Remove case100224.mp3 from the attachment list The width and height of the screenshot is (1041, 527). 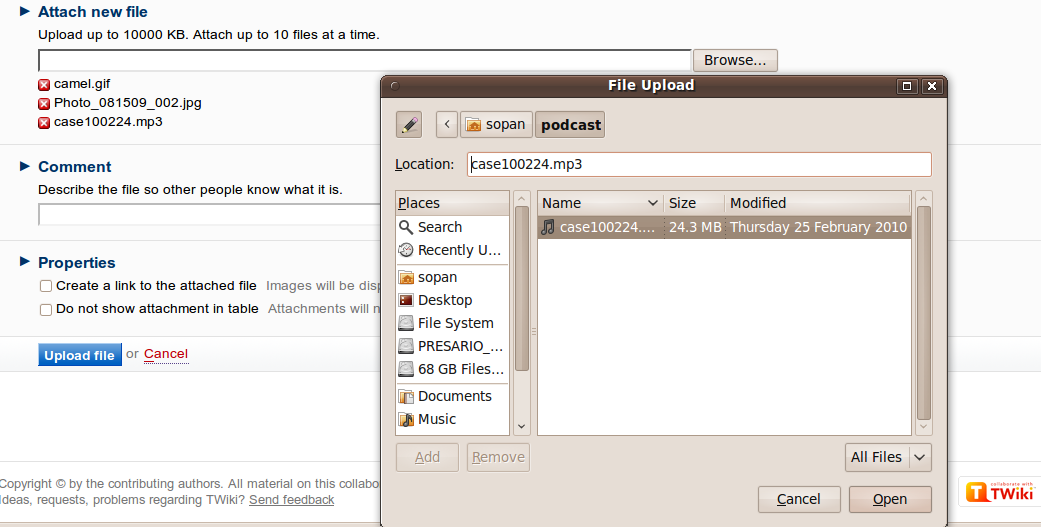[x=44, y=123]
